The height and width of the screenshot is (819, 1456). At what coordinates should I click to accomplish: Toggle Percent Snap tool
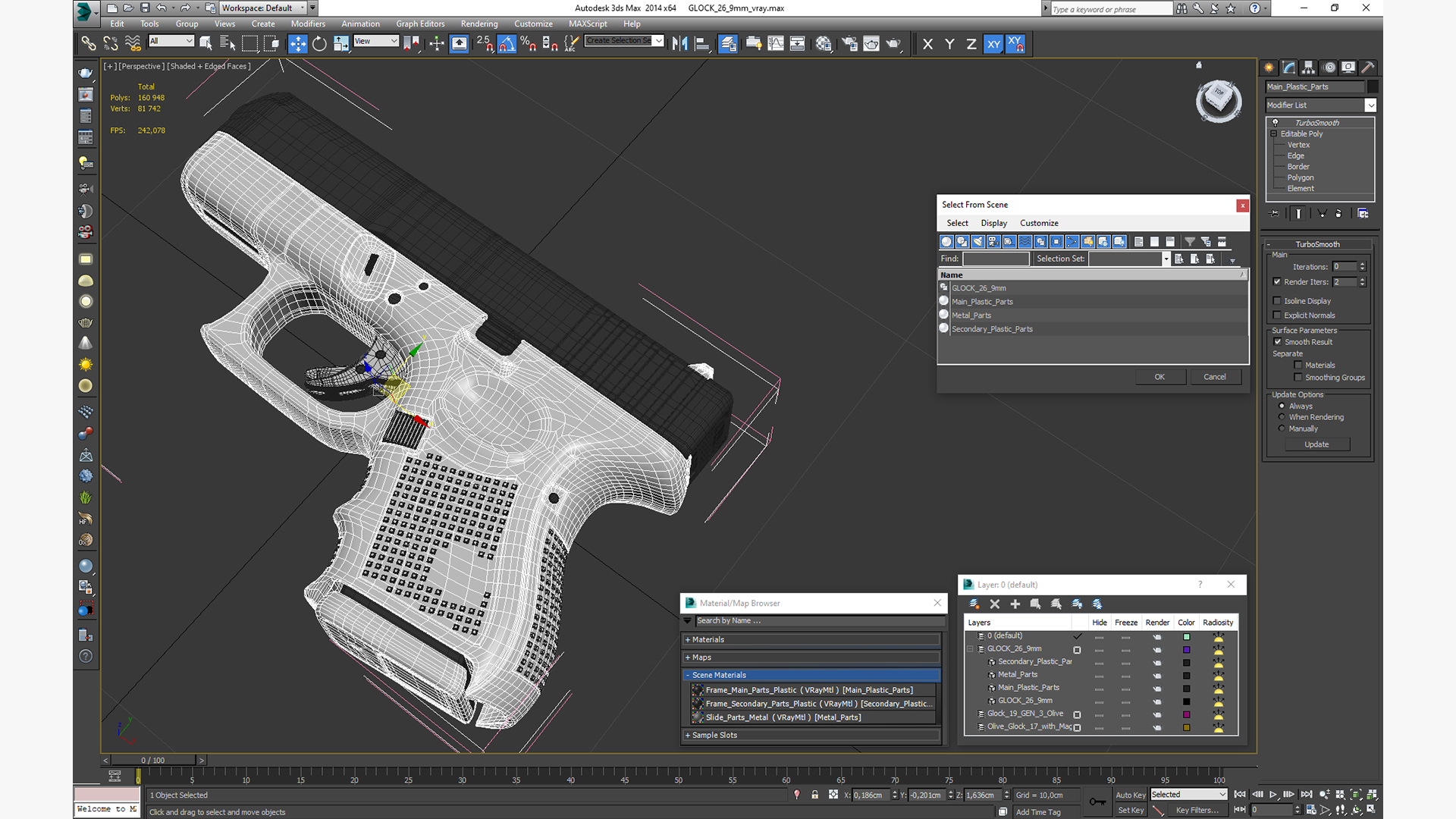[529, 44]
